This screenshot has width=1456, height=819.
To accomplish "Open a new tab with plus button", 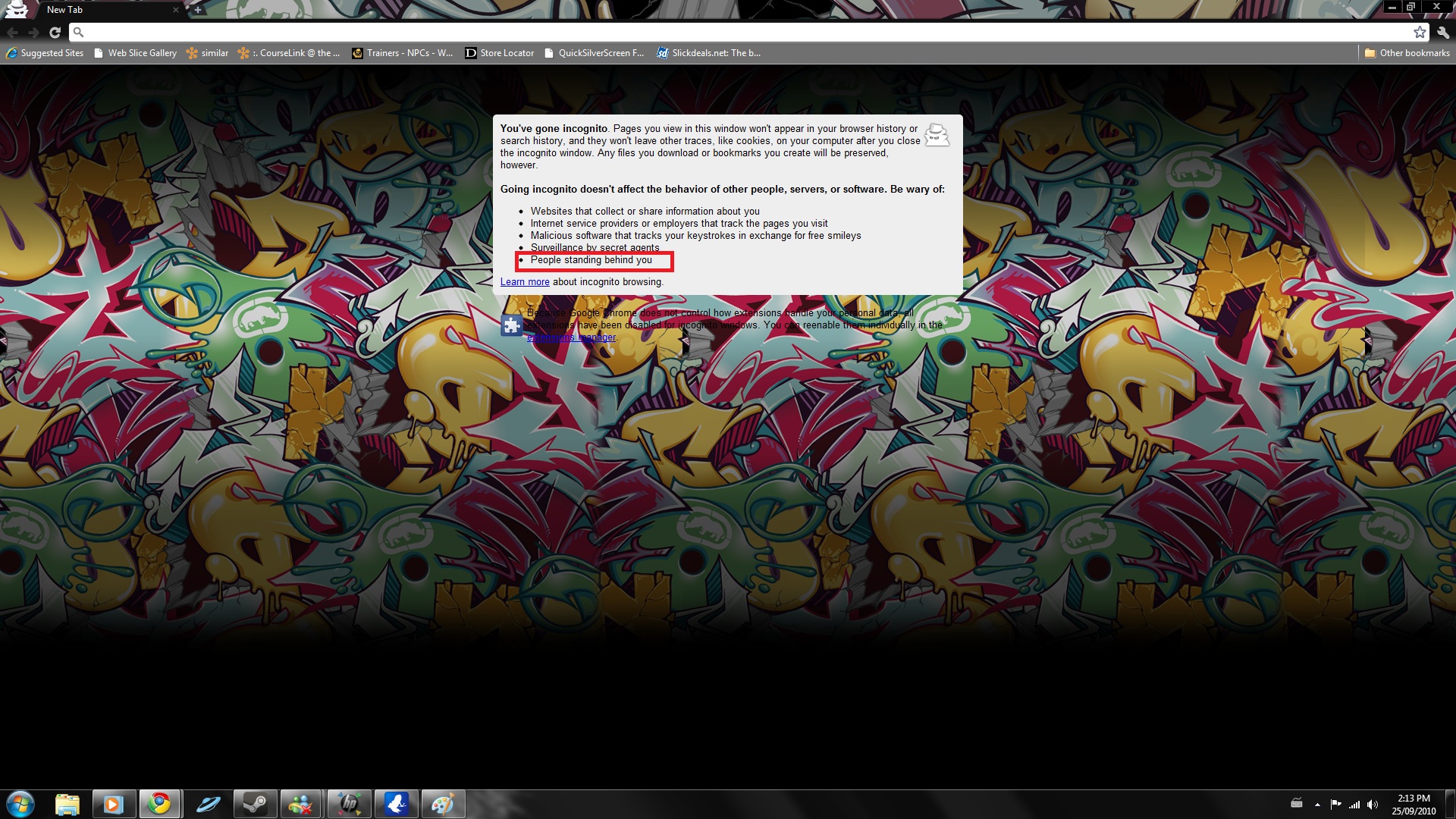I will click(x=198, y=10).
